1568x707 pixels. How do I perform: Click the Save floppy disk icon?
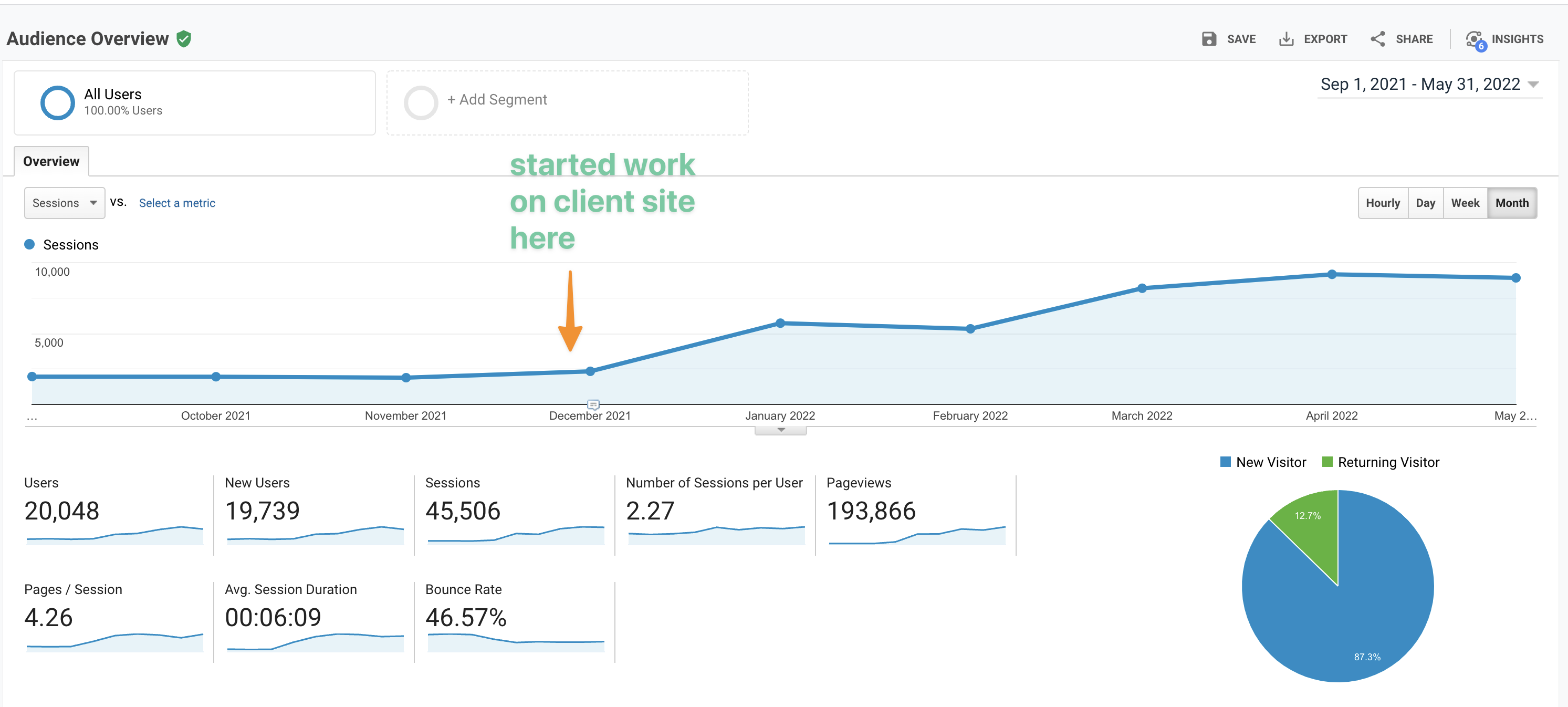pos(1208,39)
